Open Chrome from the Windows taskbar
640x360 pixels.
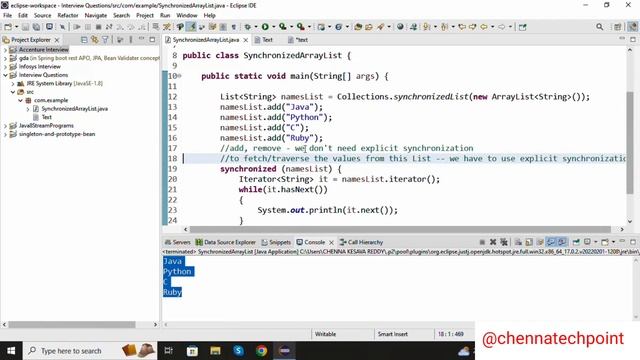(261, 351)
